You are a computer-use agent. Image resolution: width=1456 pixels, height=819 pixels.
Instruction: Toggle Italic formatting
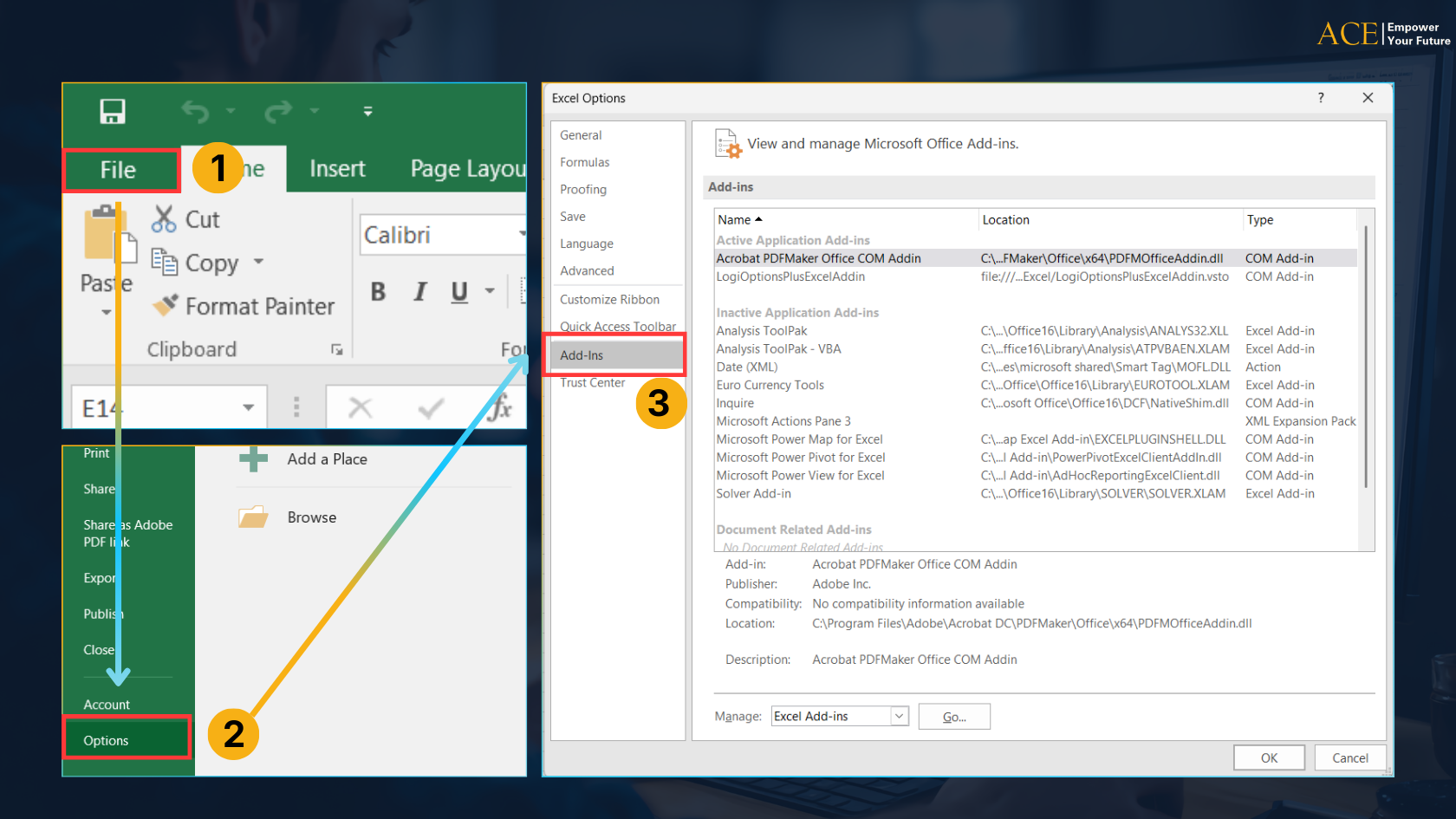coord(420,292)
